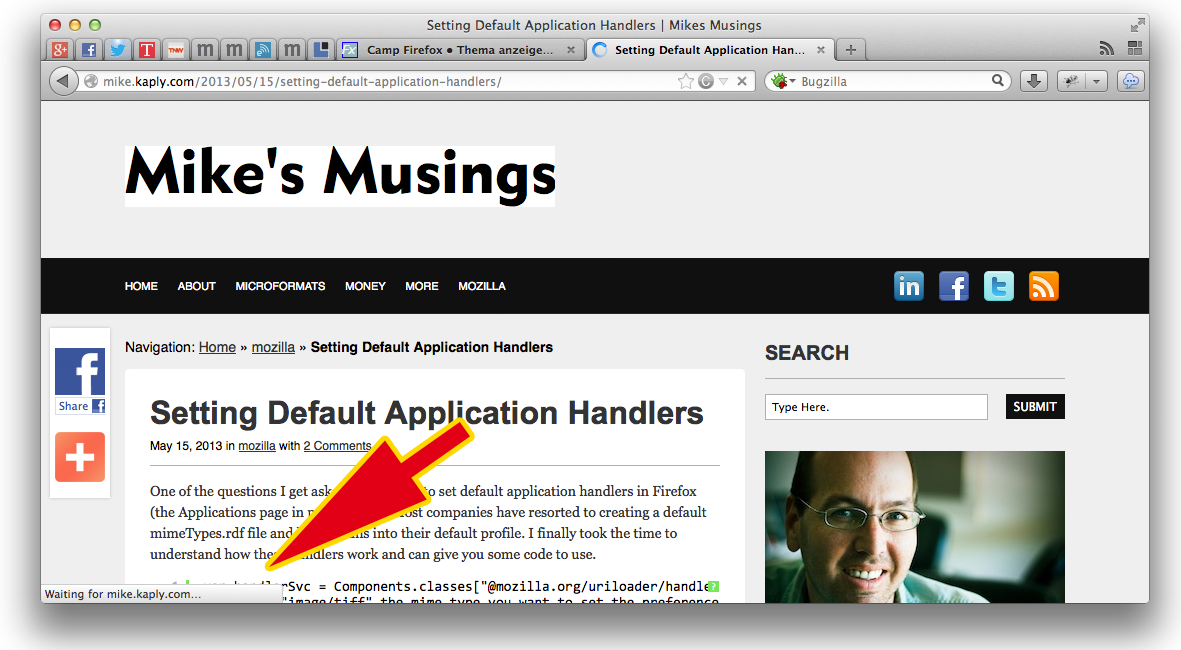Image resolution: width=1181 pixels, height=650 pixels.
Task: Open the tab groups view icon
Action: tap(1134, 49)
